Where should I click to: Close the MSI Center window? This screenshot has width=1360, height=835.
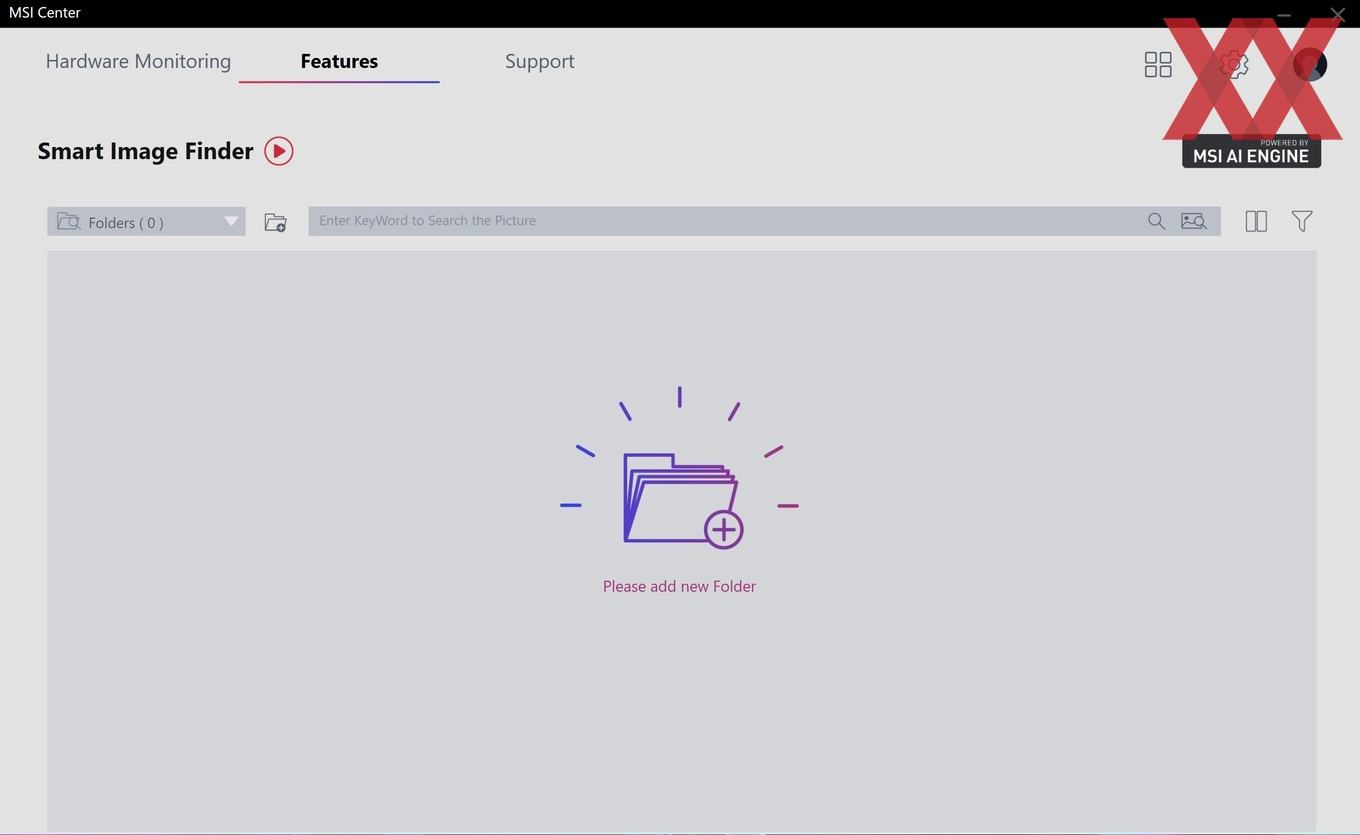click(1338, 14)
